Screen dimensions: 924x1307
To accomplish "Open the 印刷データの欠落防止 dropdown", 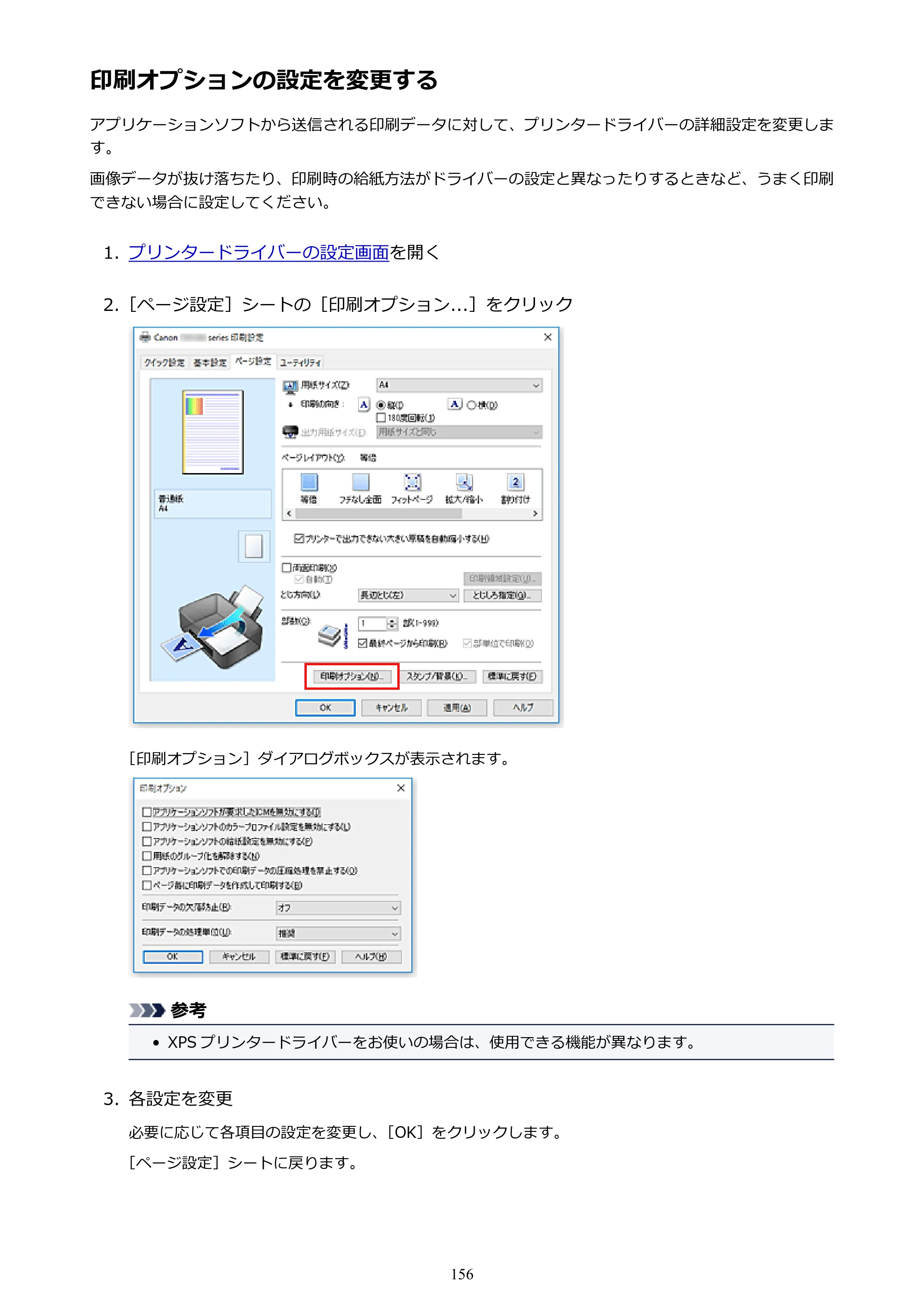I will click(338, 907).
